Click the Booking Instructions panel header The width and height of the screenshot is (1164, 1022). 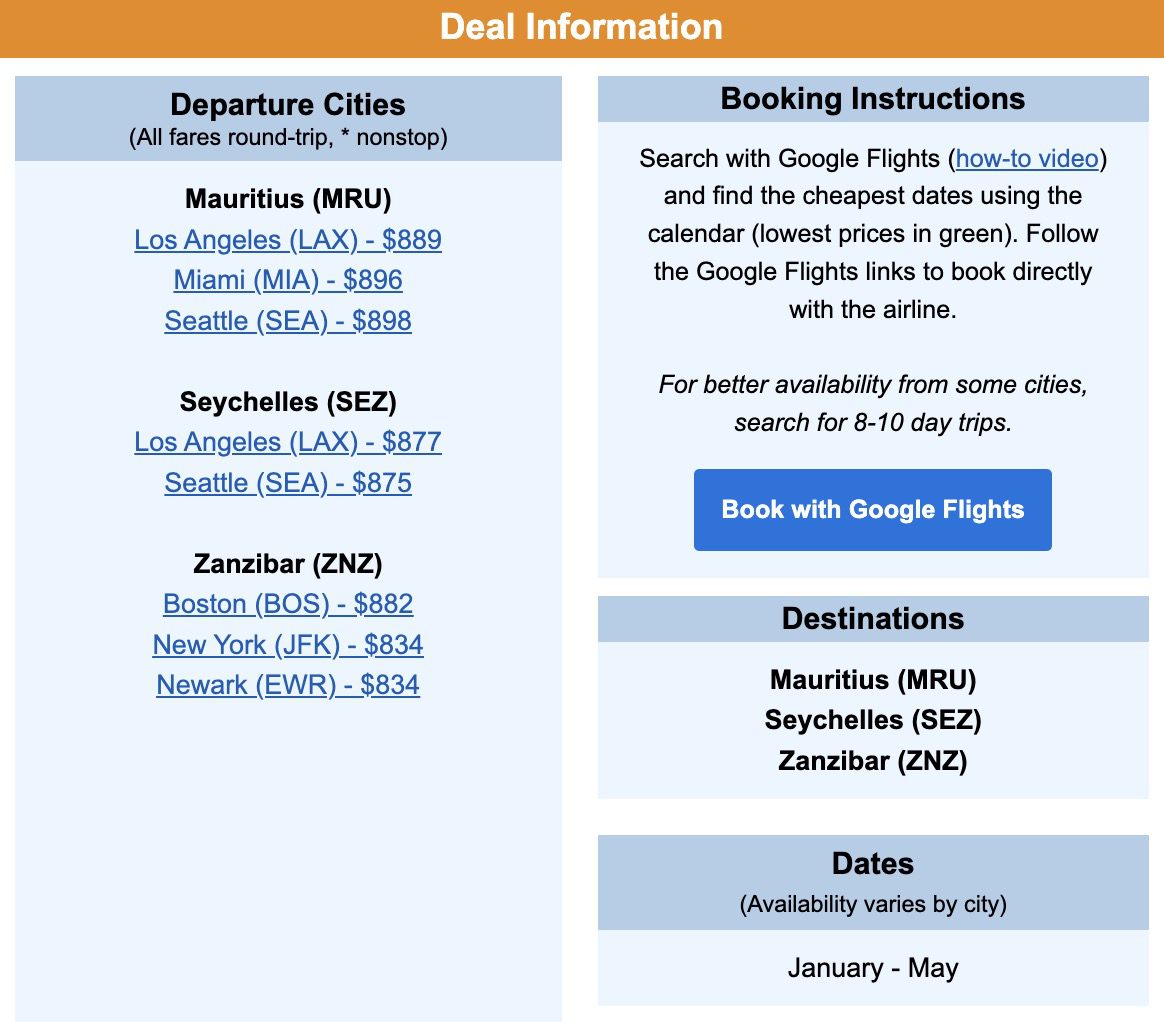tap(872, 99)
